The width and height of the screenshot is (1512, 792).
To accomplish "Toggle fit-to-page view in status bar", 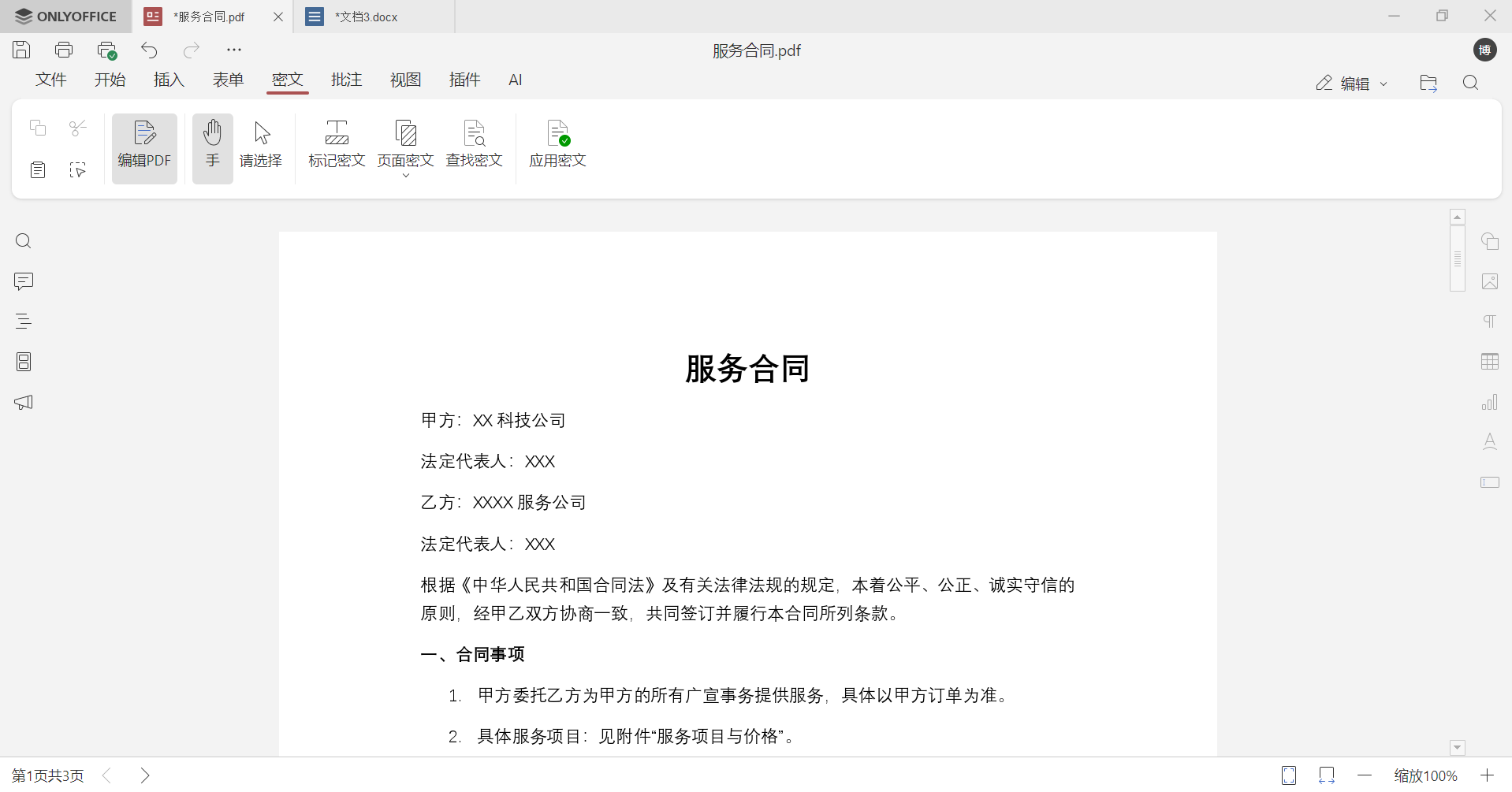I will 1289,775.
